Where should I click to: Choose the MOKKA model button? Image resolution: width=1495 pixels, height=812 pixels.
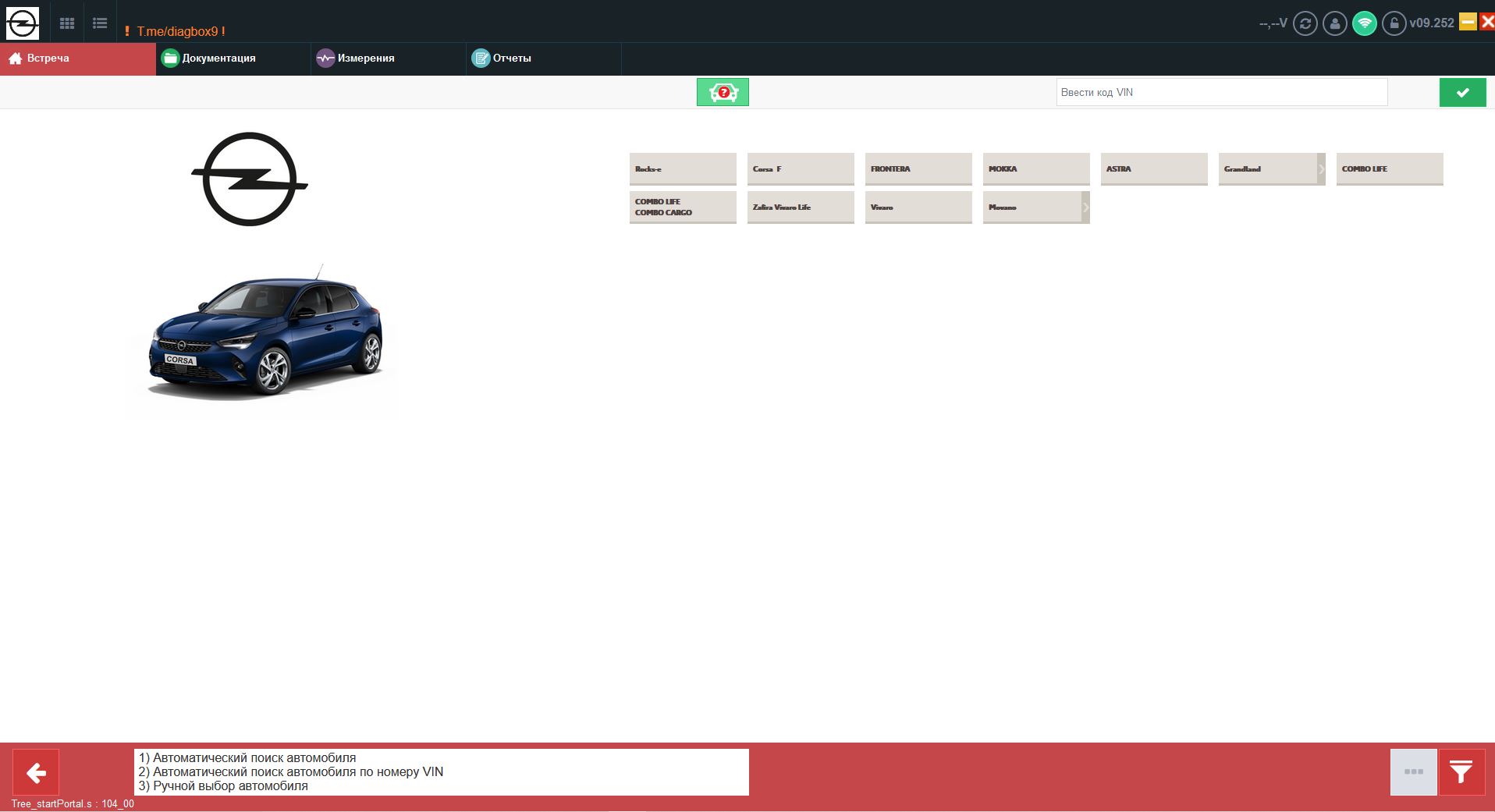coord(1036,168)
